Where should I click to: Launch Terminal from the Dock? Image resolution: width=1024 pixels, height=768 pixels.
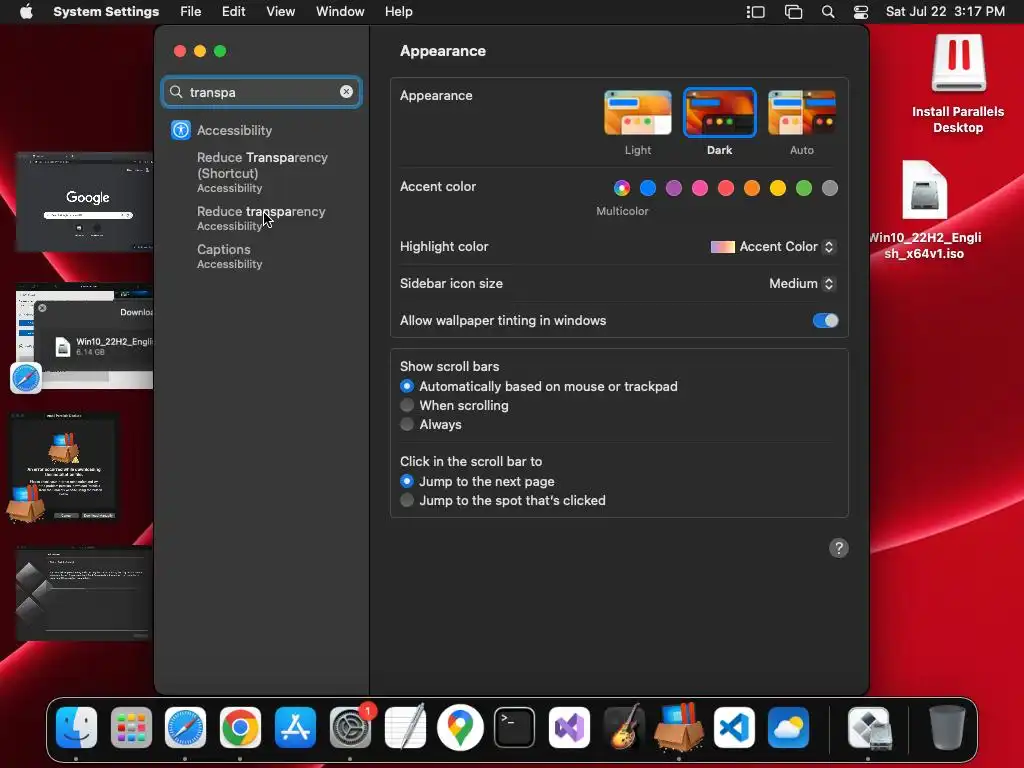pyautogui.click(x=515, y=728)
